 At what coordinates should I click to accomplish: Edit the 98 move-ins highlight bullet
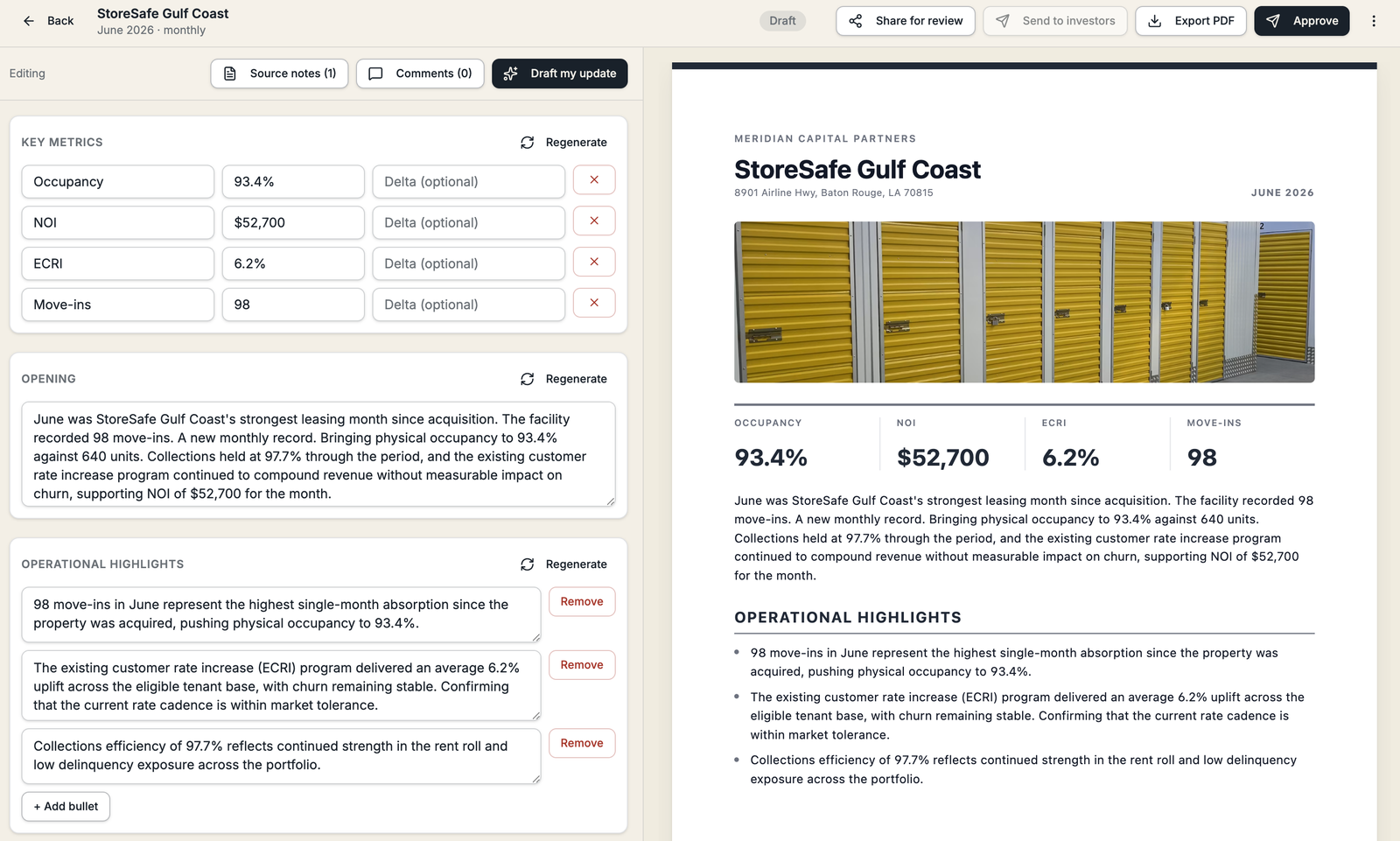pos(281,614)
